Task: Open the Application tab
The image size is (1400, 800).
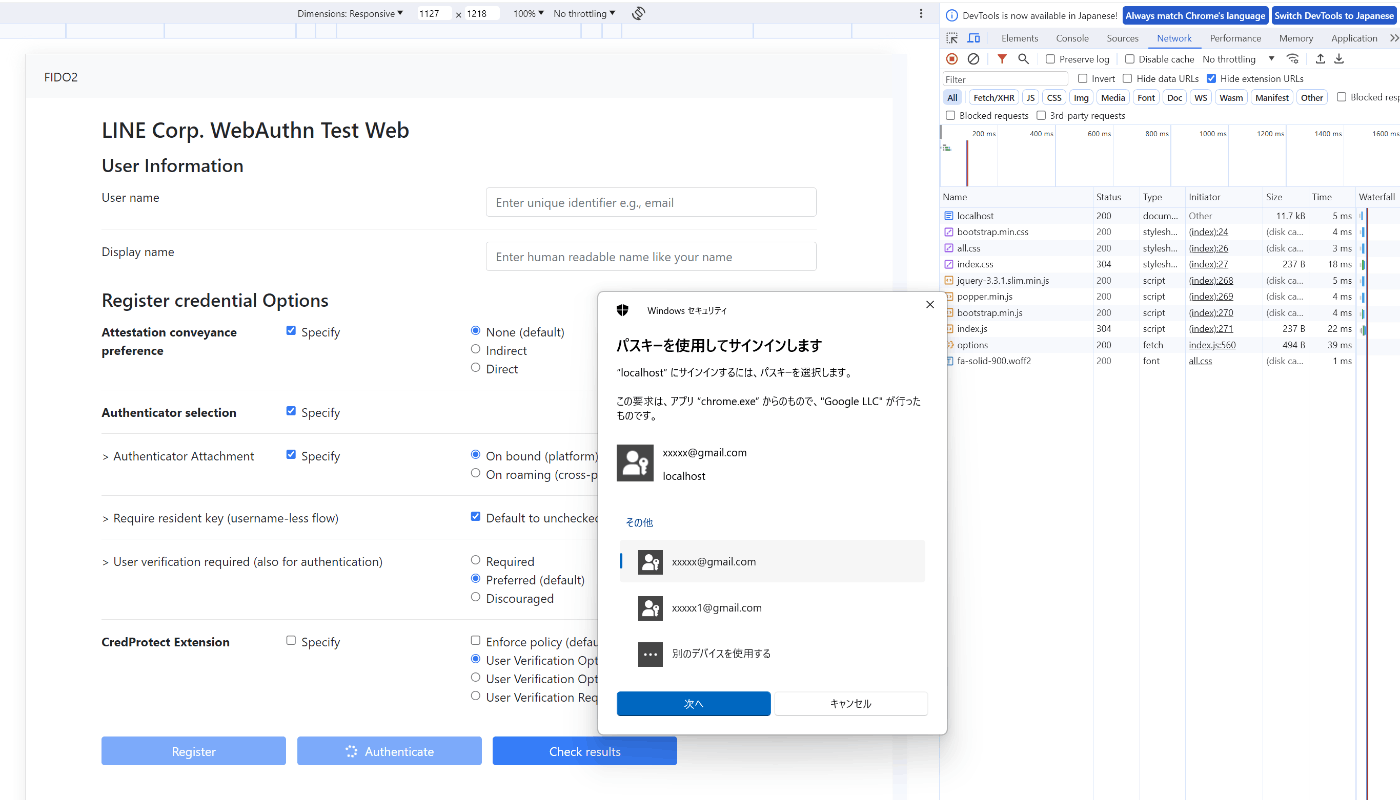Action: coord(1354,38)
